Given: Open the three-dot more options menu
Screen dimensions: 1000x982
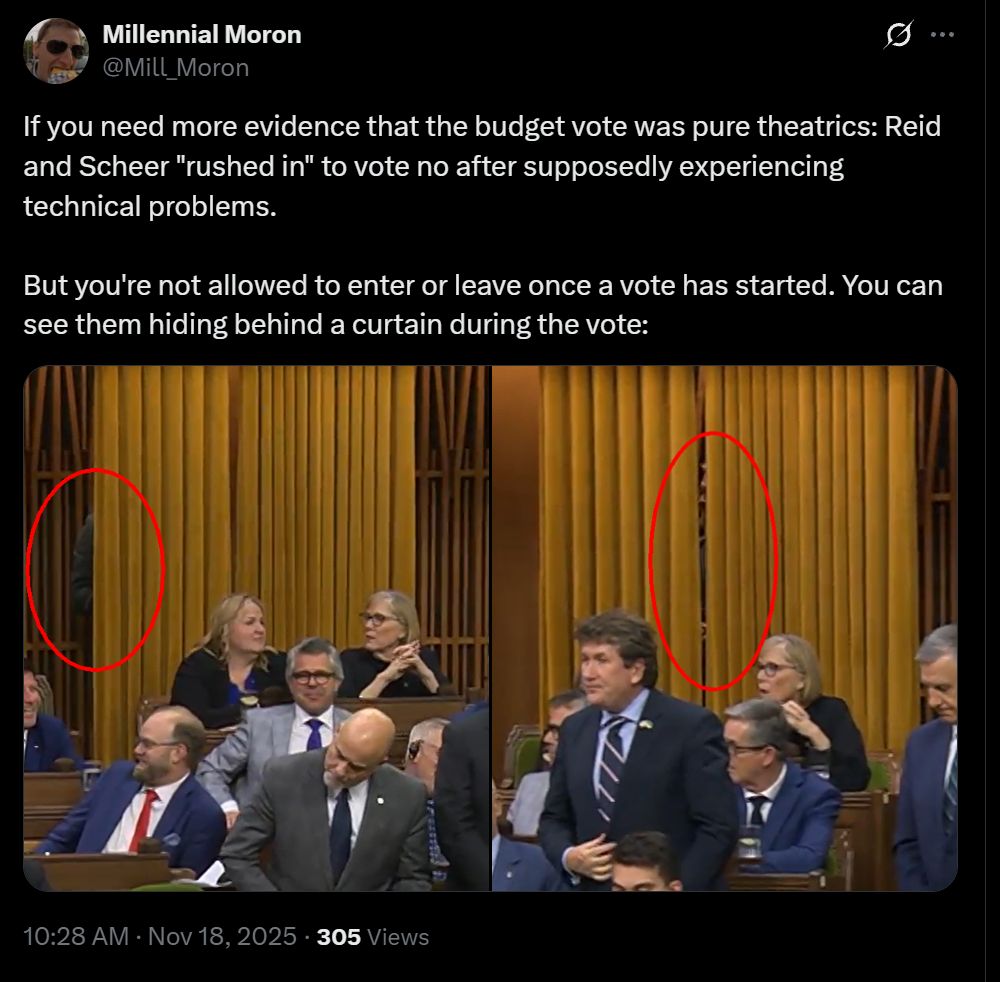Looking at the screenshot, I should pos(943,34).
